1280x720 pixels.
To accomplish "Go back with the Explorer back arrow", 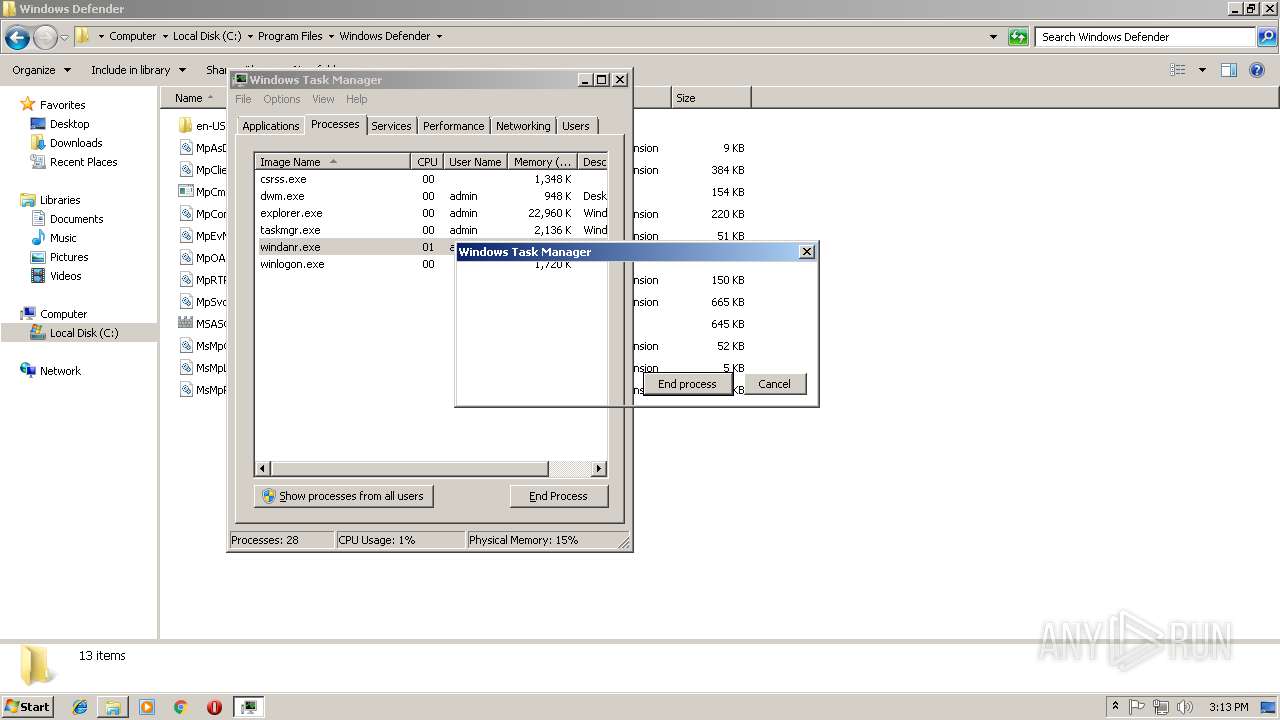I will pos(17,38).
